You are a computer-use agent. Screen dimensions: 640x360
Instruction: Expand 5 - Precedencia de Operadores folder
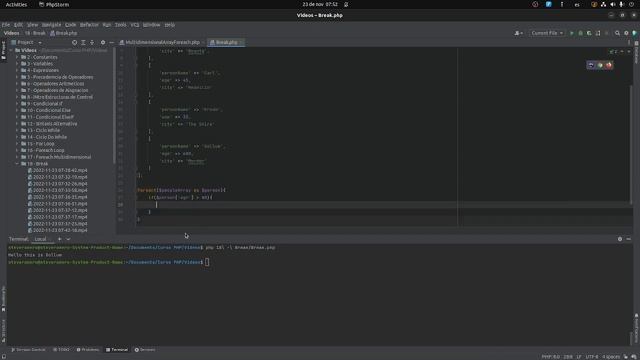[17, 77]
